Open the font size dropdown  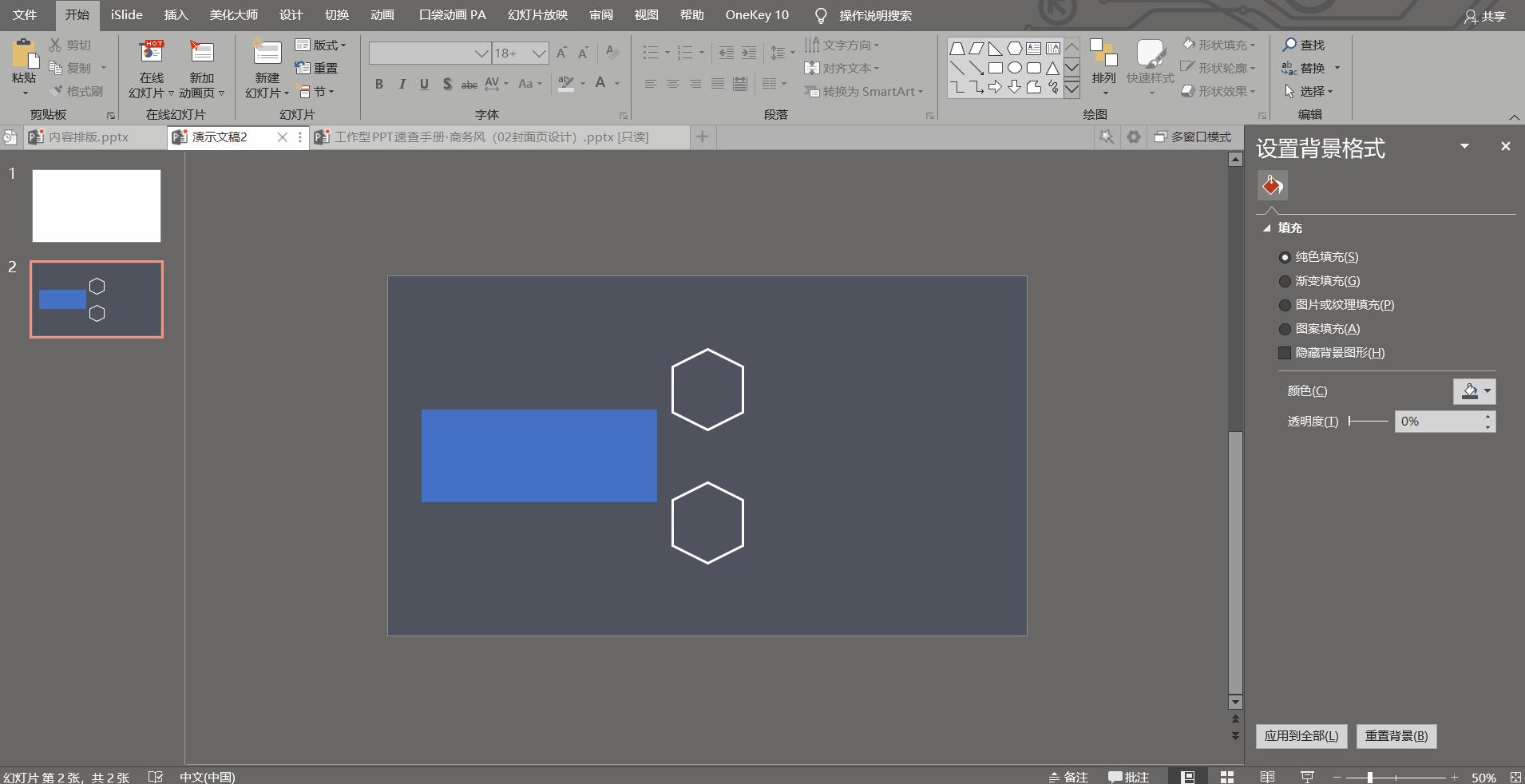[539, 53]
